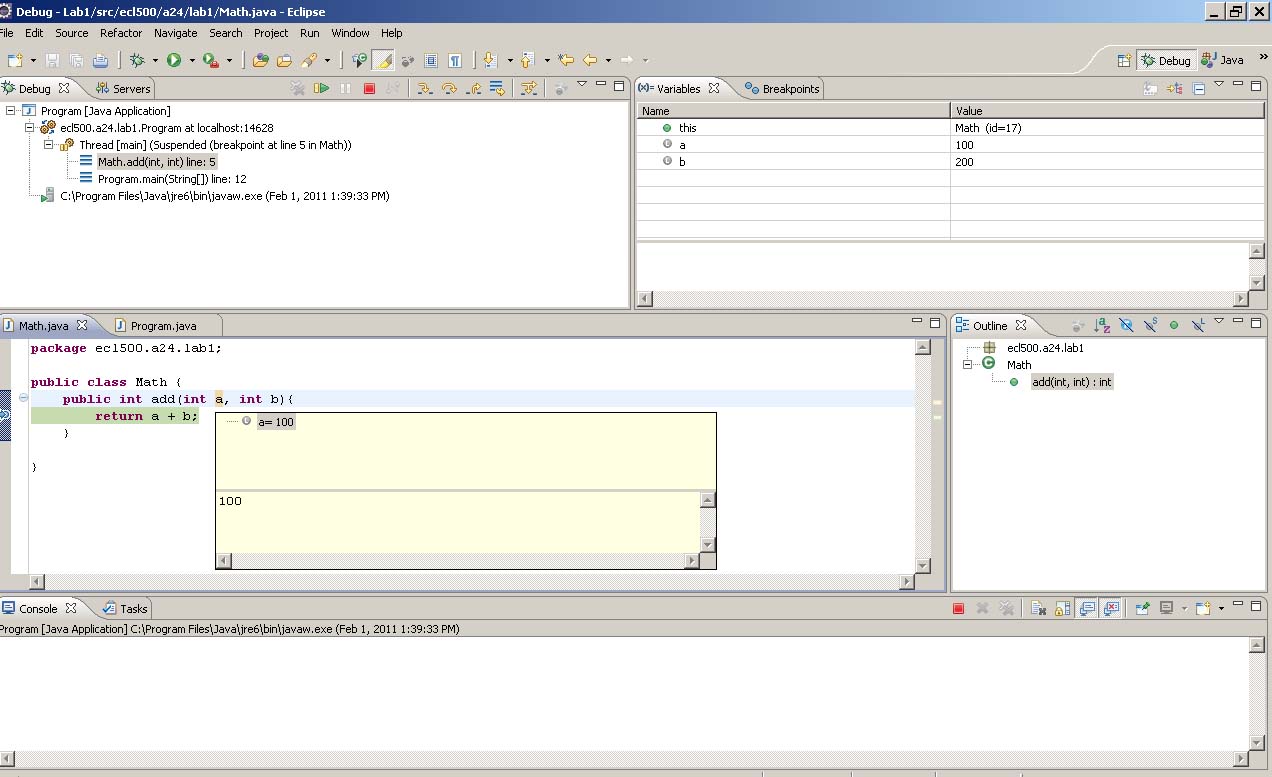Click the red Terminate button in Debug view
This screenshot has width=1272, height=777.
point(369,88)
